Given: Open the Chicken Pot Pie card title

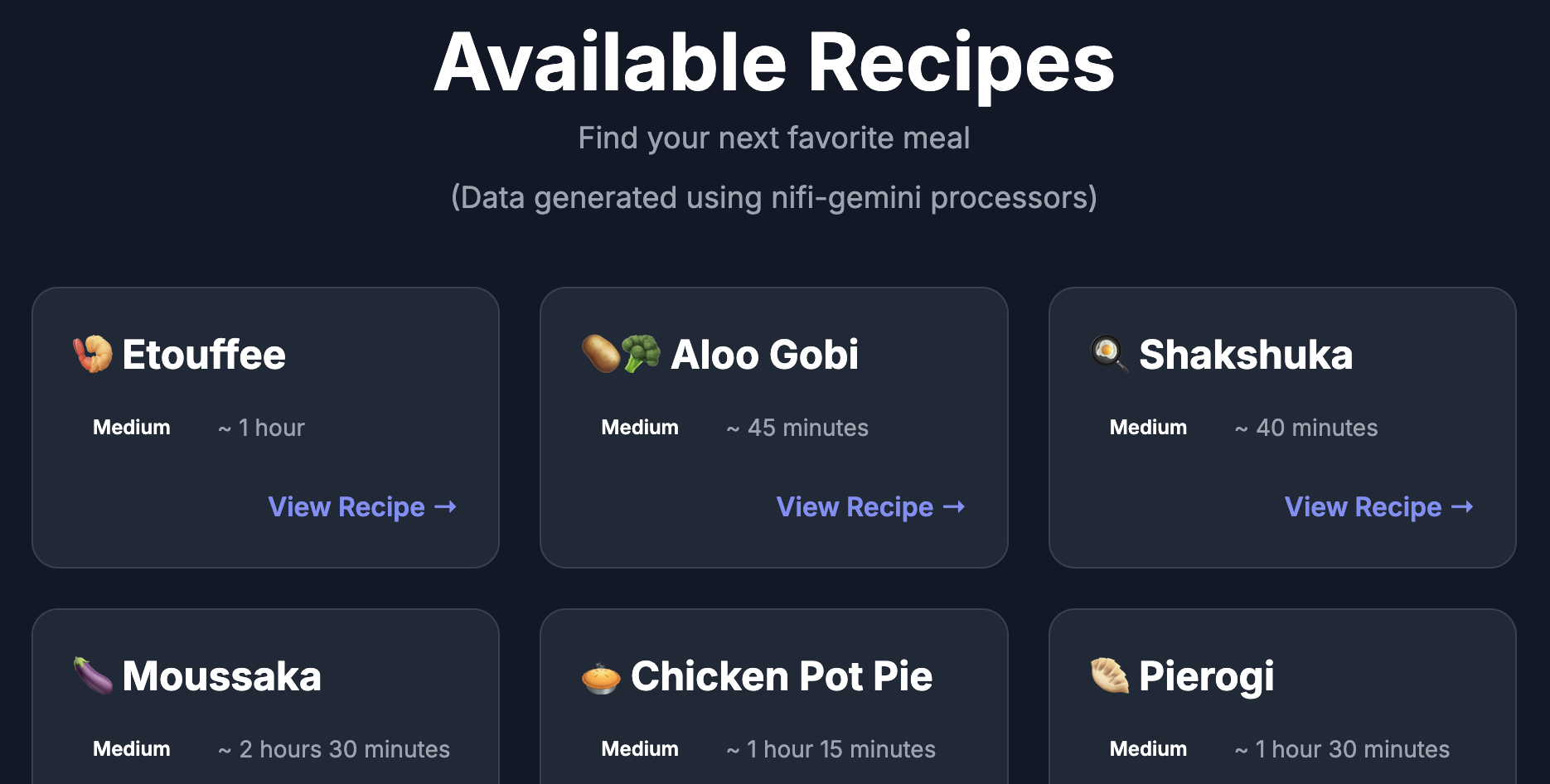Looking at the screenshot, I should point(782,676).
